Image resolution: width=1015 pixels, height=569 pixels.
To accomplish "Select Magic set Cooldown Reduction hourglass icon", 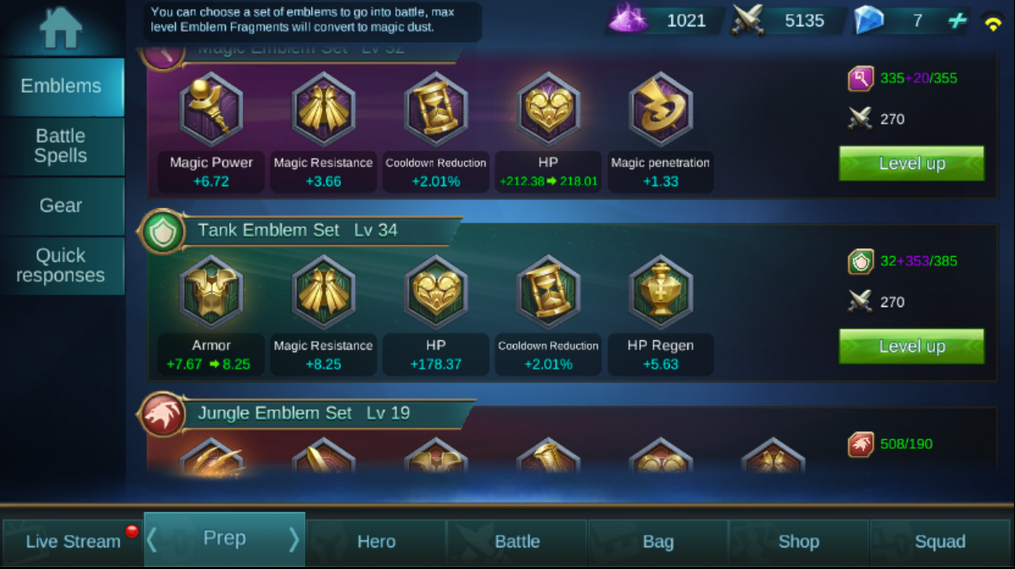I will click(436, 109).
